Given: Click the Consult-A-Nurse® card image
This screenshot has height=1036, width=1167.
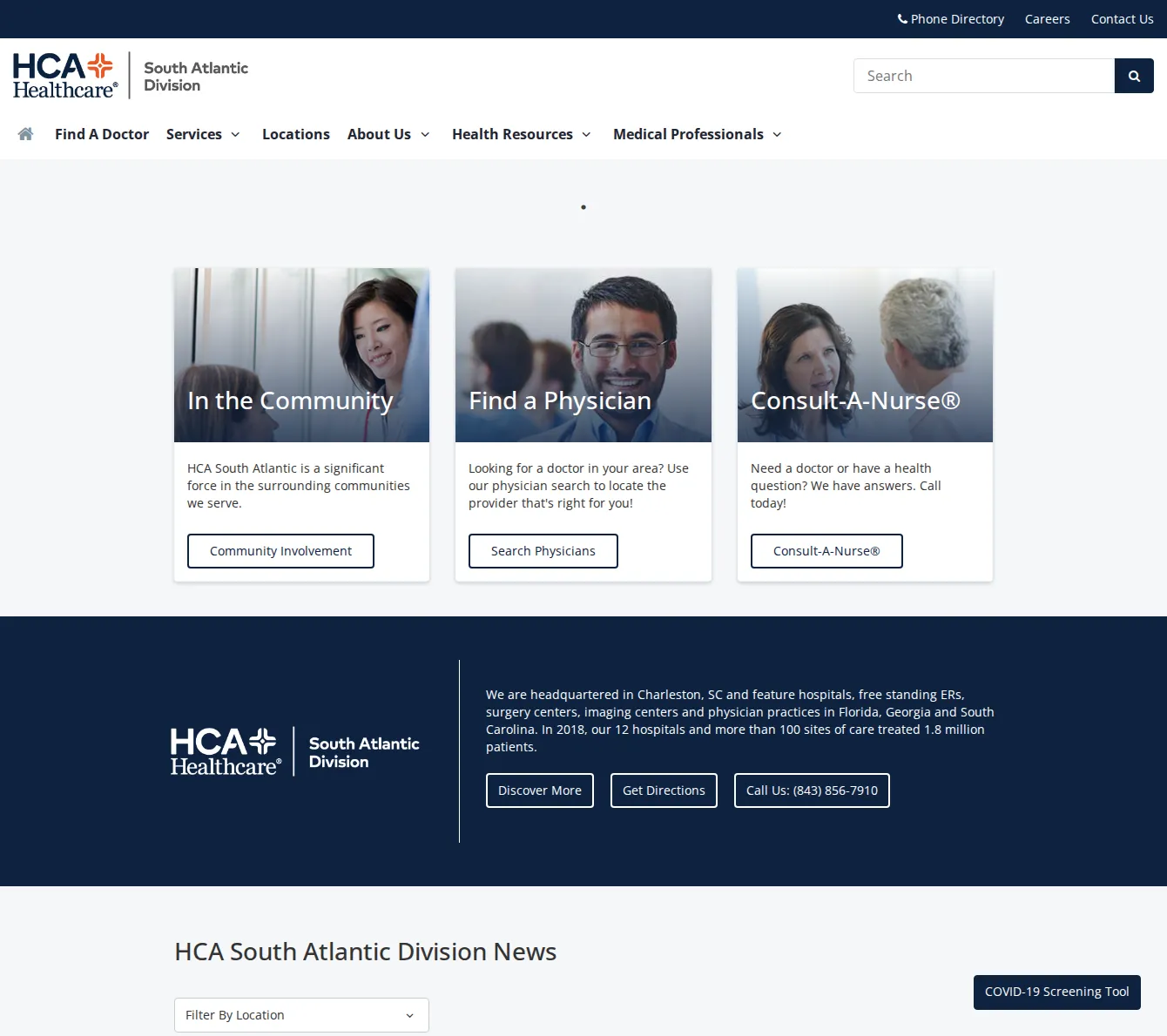Looking at the screenshot, I should click(x=865, y=355).
